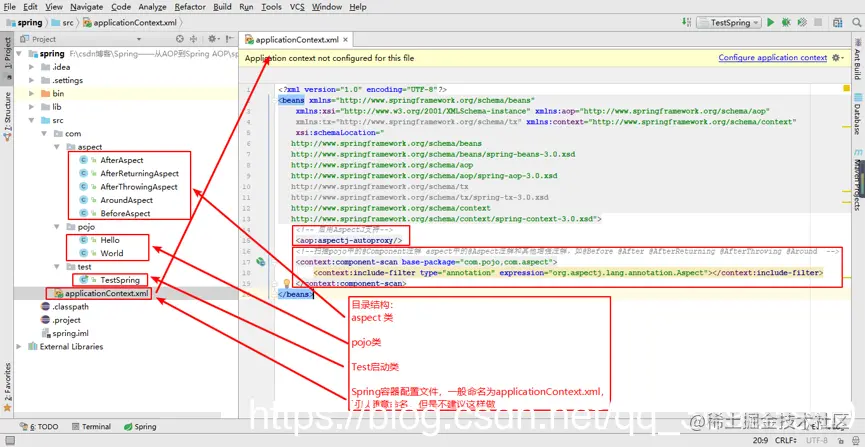Click CRLF line separator in status bar
The image size is (865, 447).
click(786, 440)
